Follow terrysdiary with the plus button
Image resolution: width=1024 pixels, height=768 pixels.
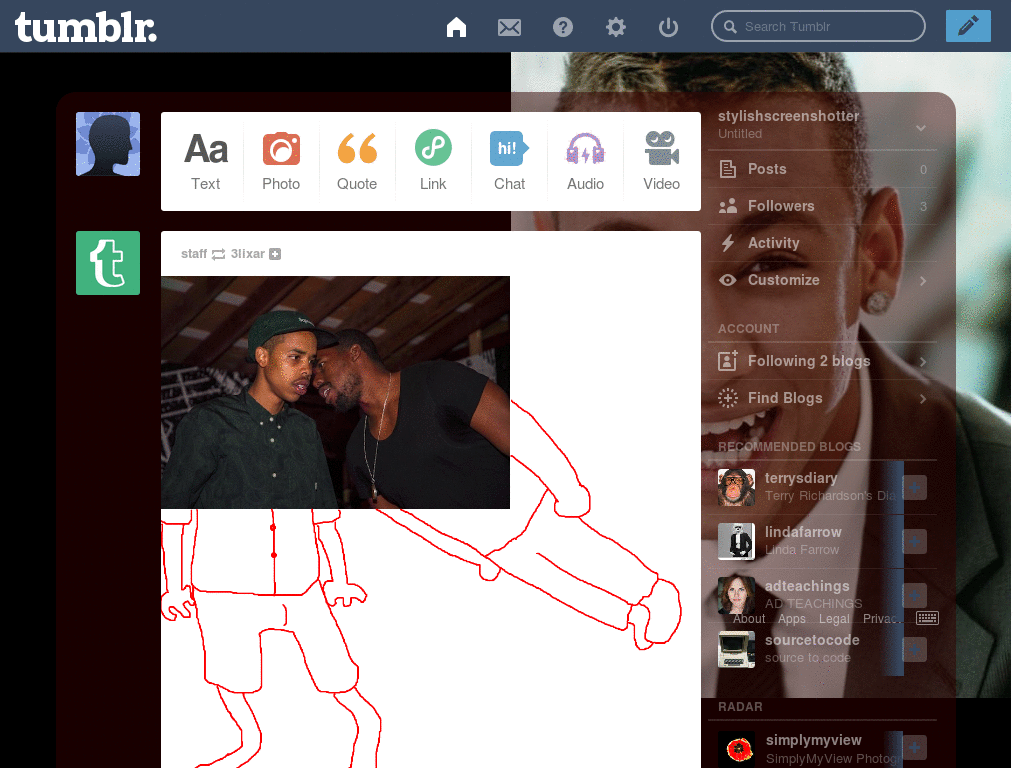pyautogui.click(x=914, y=487)
